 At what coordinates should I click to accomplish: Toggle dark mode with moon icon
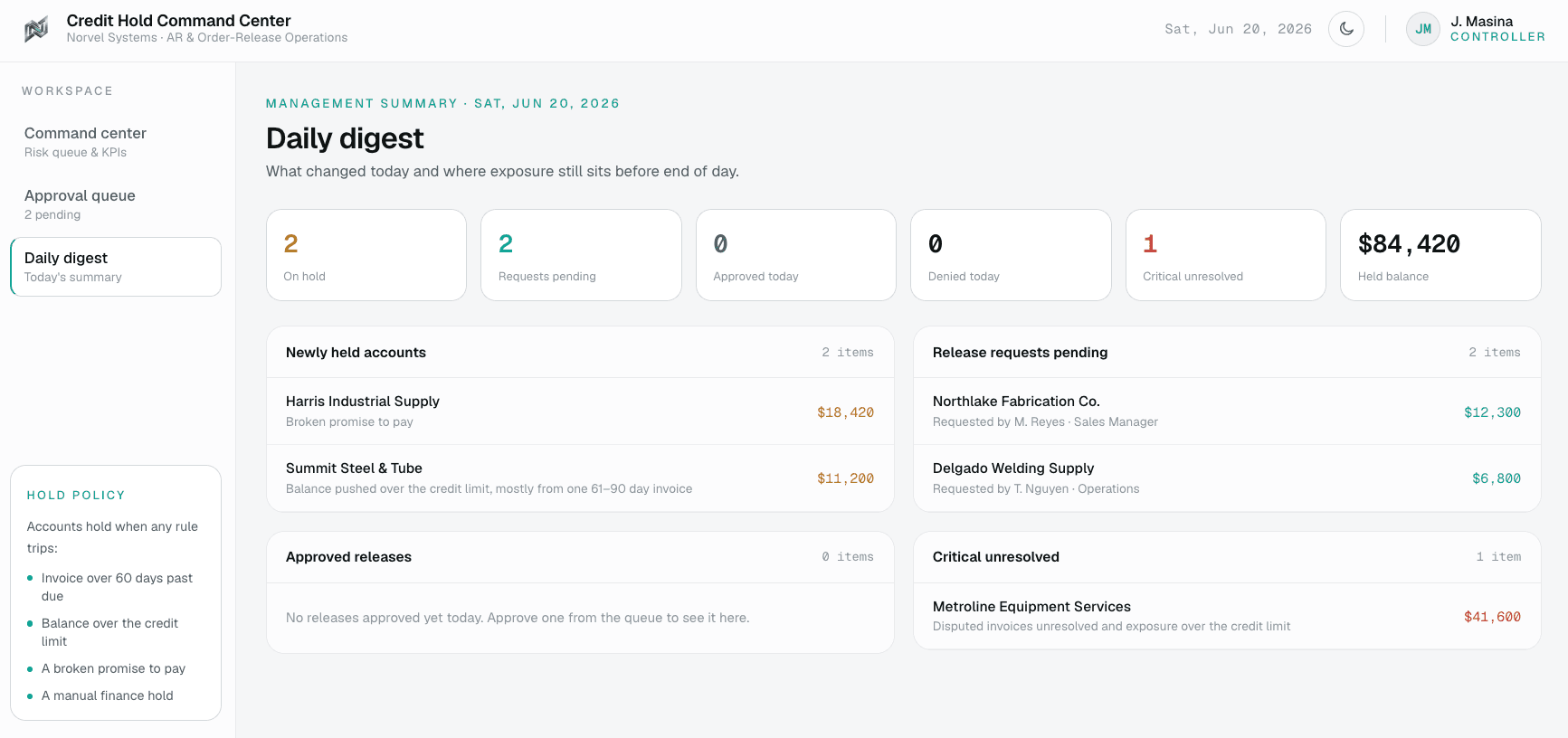[x=1346, y=29]
